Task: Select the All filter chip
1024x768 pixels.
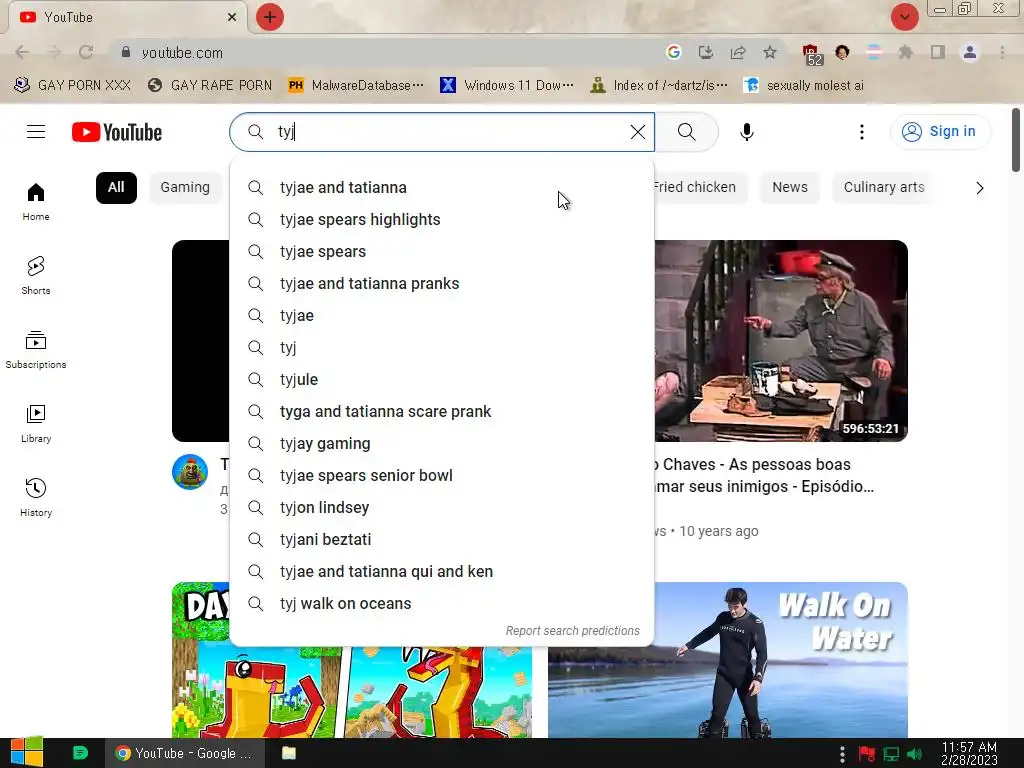Action: click(116, 187)
